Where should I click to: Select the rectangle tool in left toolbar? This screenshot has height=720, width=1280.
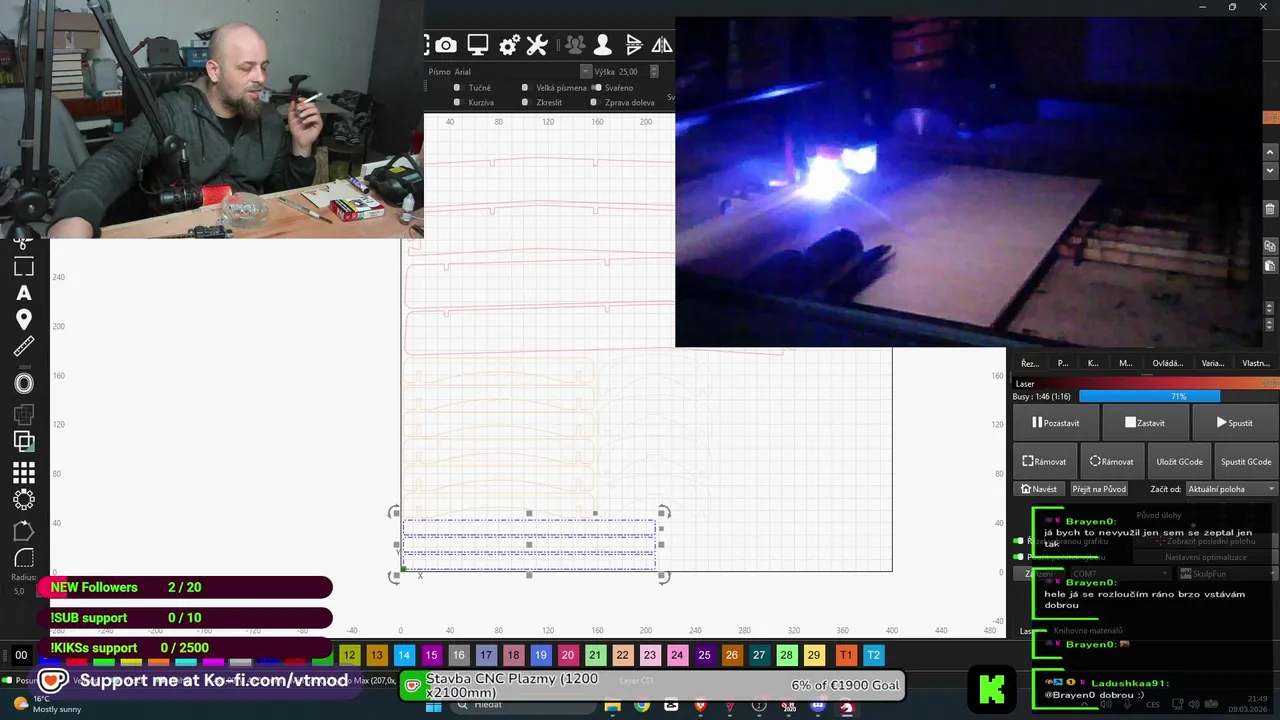tap(24, 267)
